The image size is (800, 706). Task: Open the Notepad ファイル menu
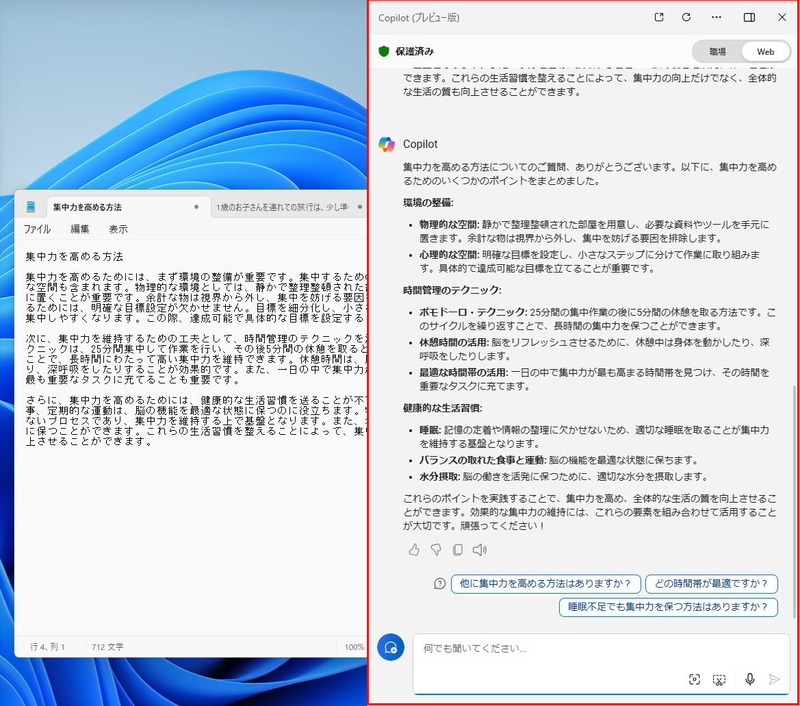coord(37,229)
